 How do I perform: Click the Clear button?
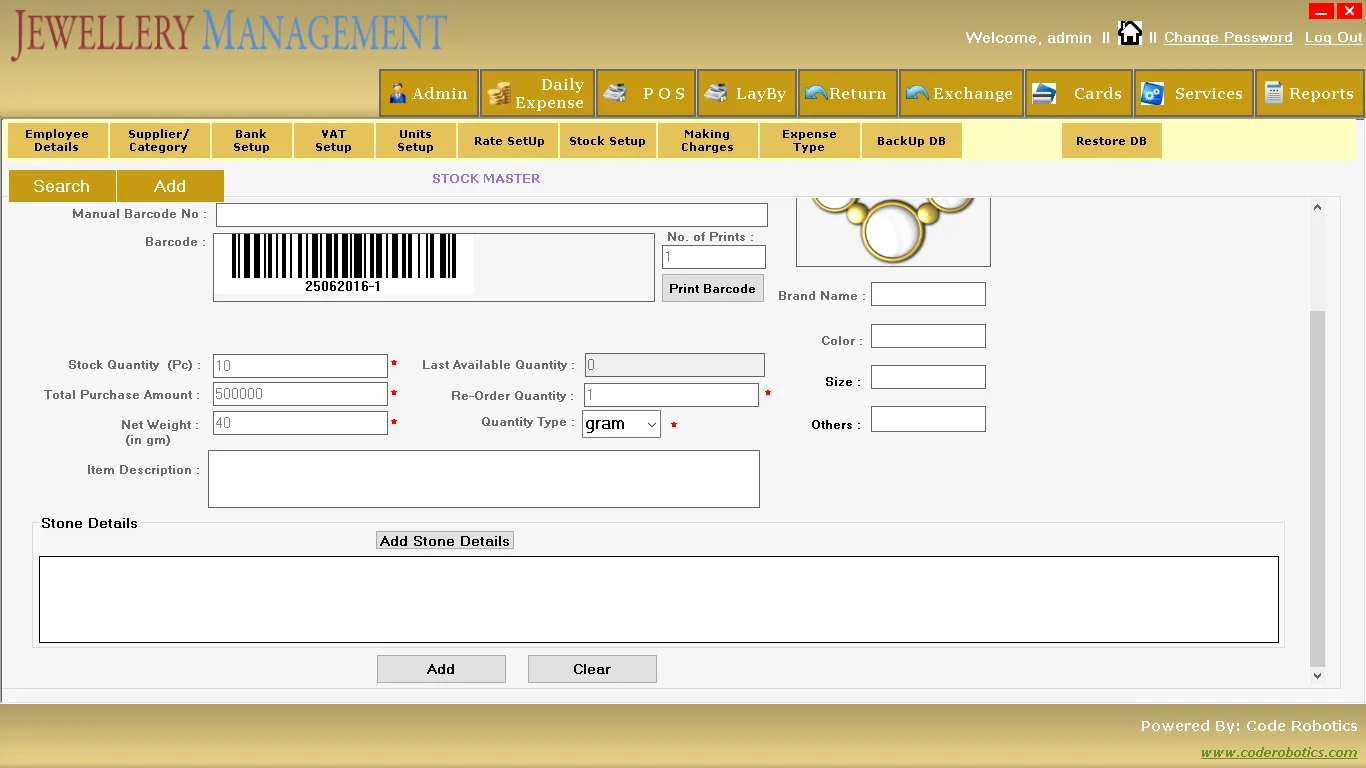(x=592, y=669)
